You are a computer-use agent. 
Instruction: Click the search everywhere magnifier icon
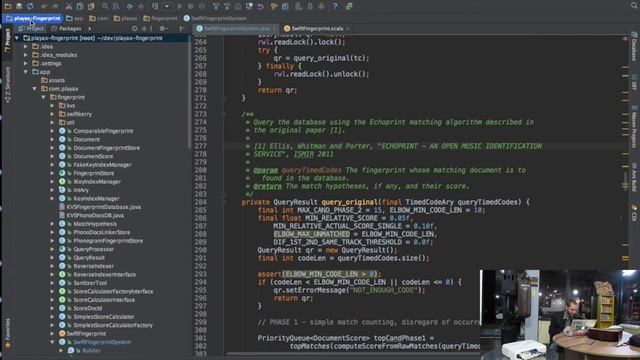point(634,5)
